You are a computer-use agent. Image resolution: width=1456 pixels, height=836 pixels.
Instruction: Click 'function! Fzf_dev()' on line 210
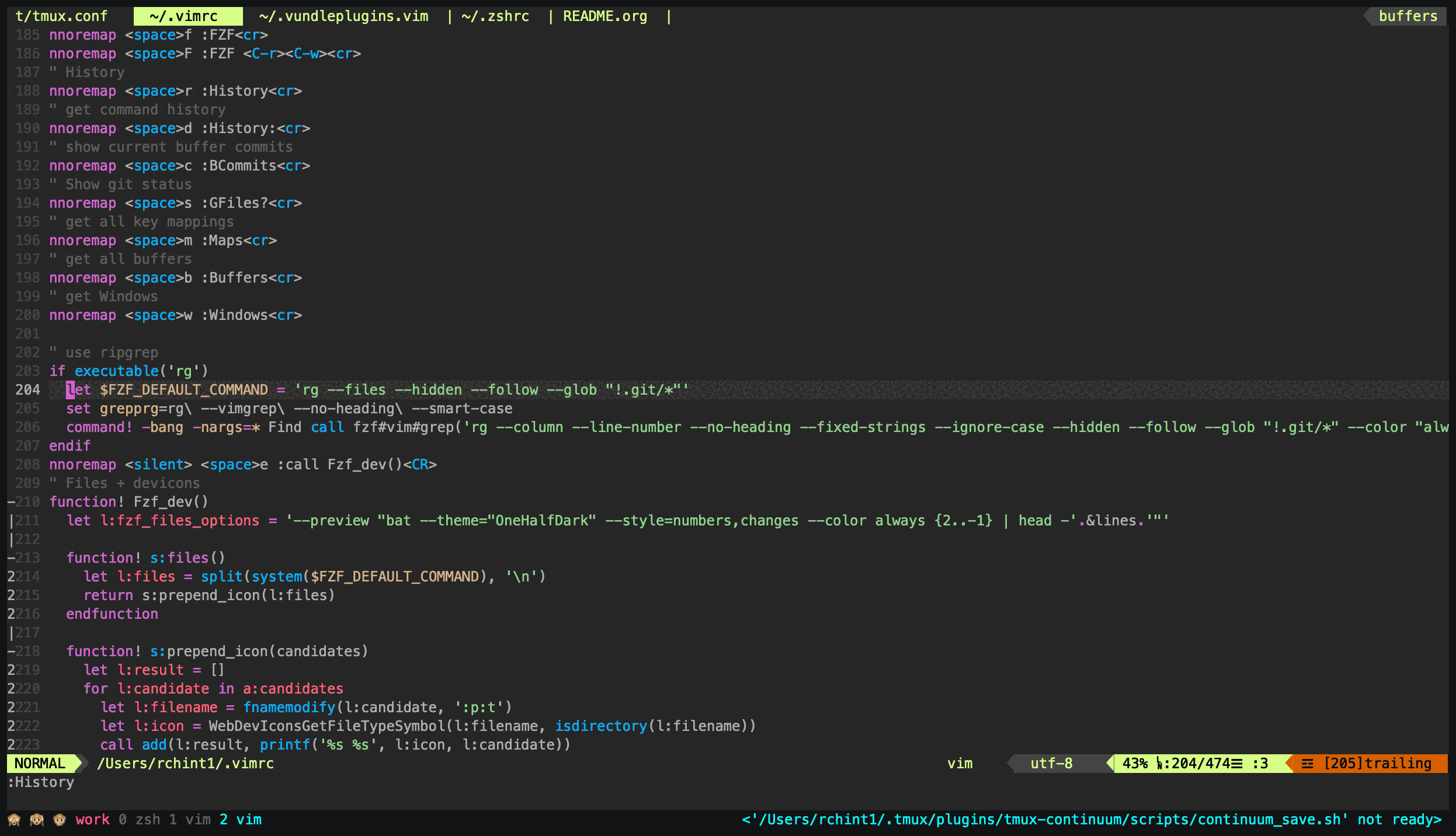coord(128,502)
